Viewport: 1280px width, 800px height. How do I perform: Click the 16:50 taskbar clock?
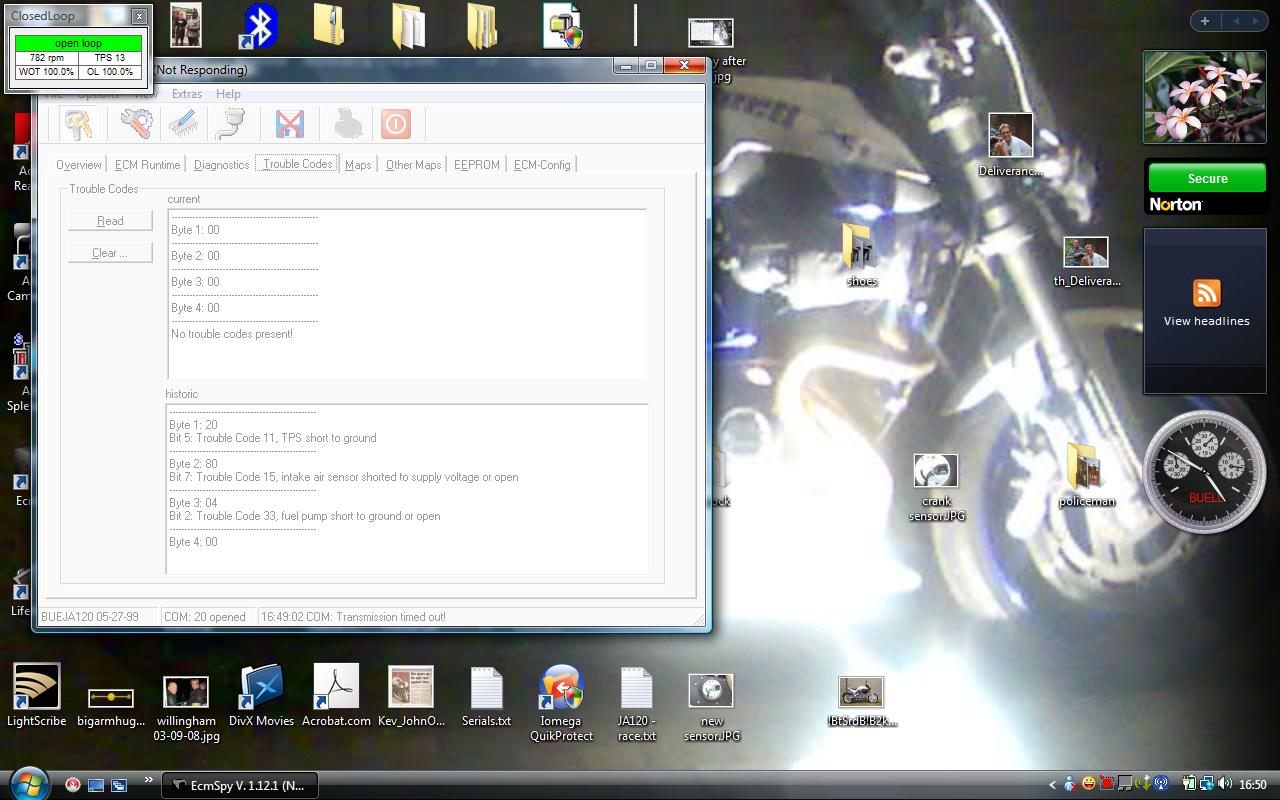pyautogui.click(x=1253, y=785)
